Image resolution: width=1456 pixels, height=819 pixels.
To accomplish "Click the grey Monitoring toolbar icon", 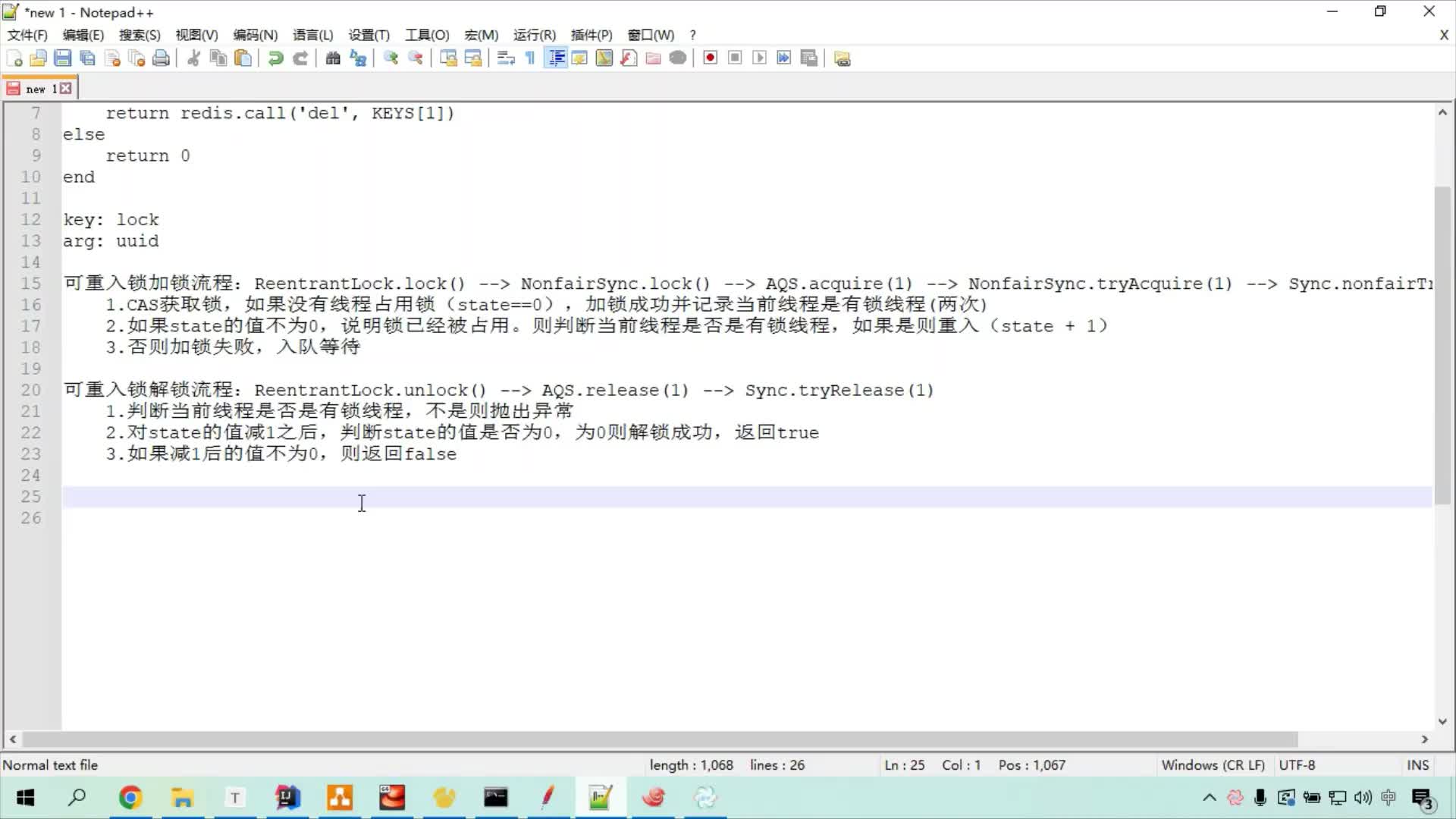I will pyautogui.click(x=678, y=58).
